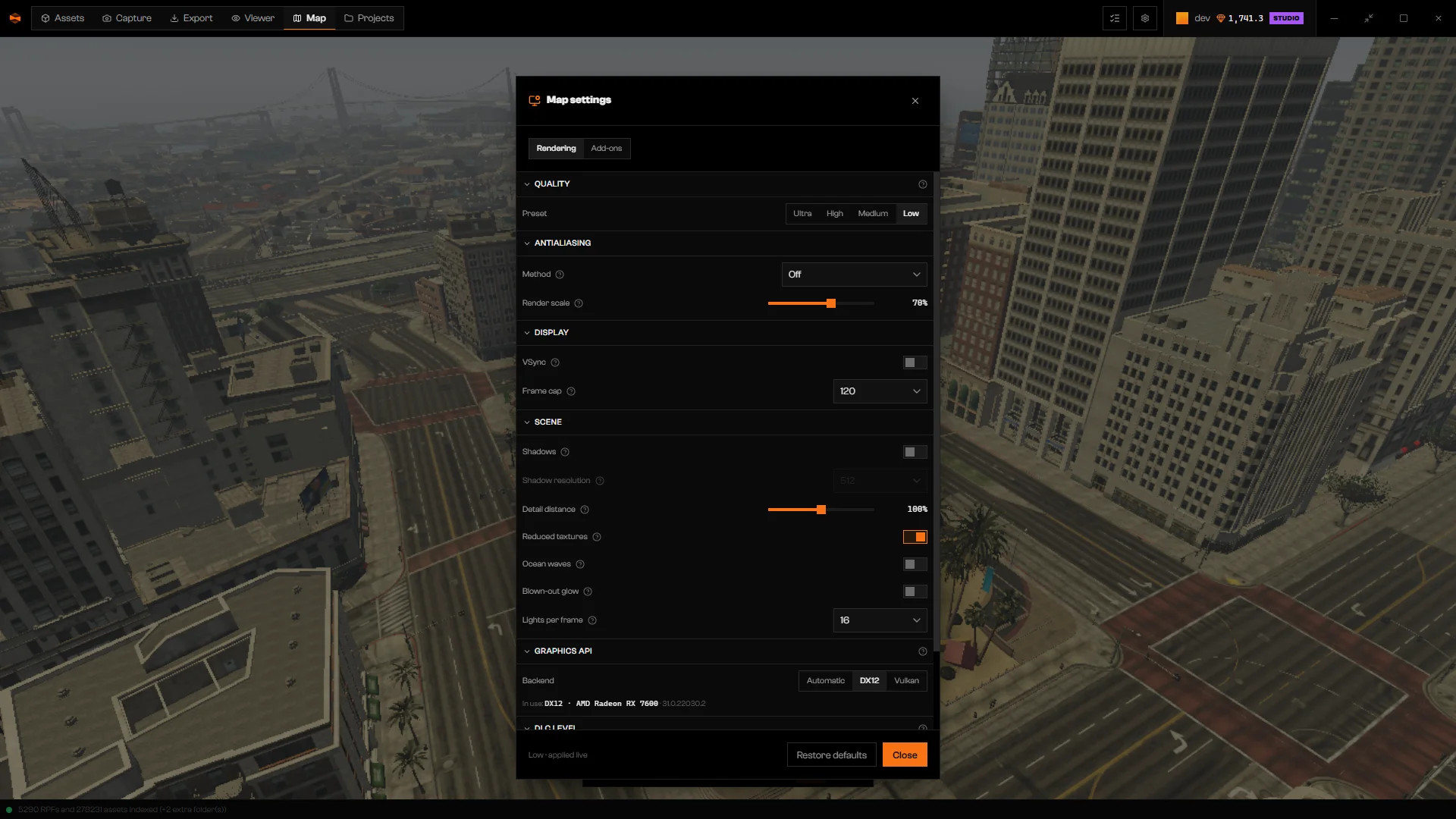Show help icon next to VSync
1456x819 pixels.
tap(555, 362)
